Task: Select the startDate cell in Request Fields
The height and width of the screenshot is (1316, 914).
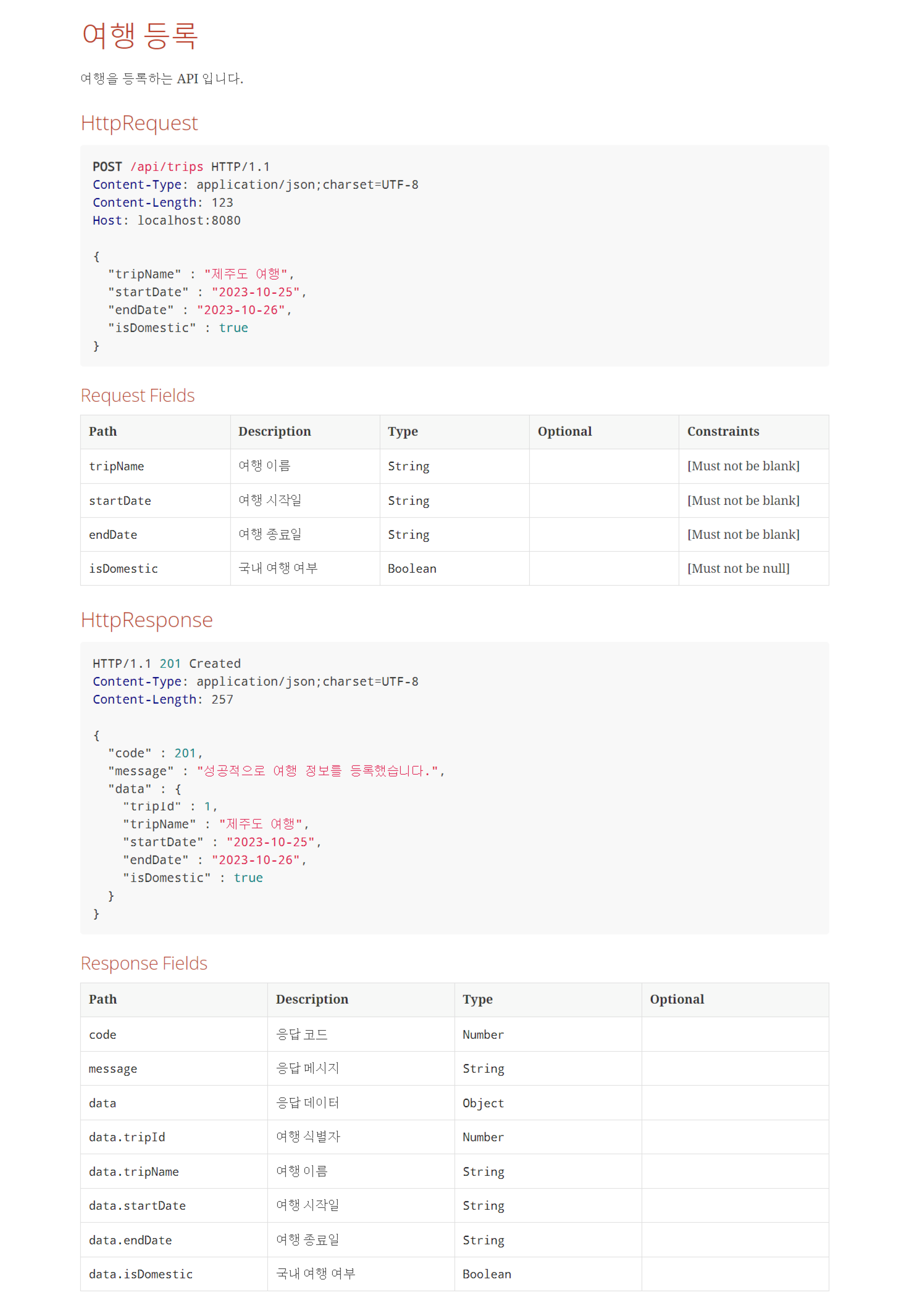Action: [x=156, y=501]
